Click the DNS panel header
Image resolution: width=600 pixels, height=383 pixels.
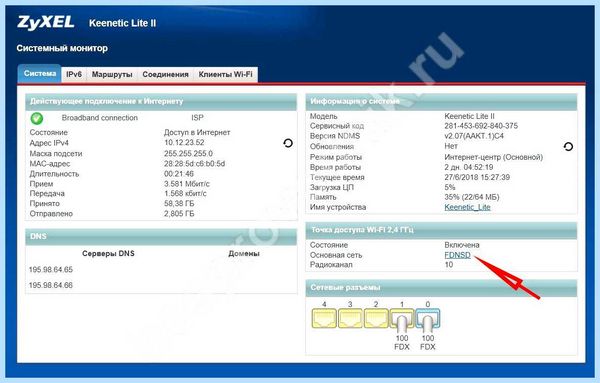click(x=161, y=237)
